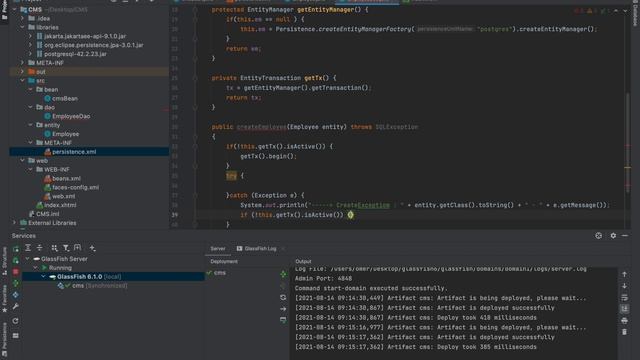Click the right arrow icon beside Deployment list
Viewport: 640px width, 360px height.
point(283,309)
